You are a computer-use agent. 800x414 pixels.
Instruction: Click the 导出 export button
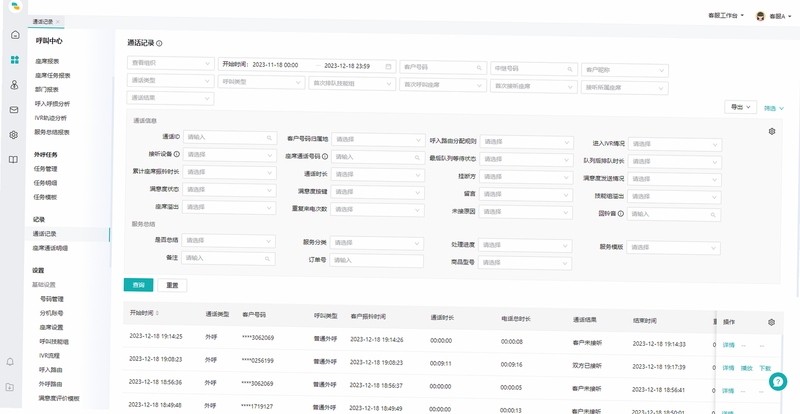tap(740, 107)
